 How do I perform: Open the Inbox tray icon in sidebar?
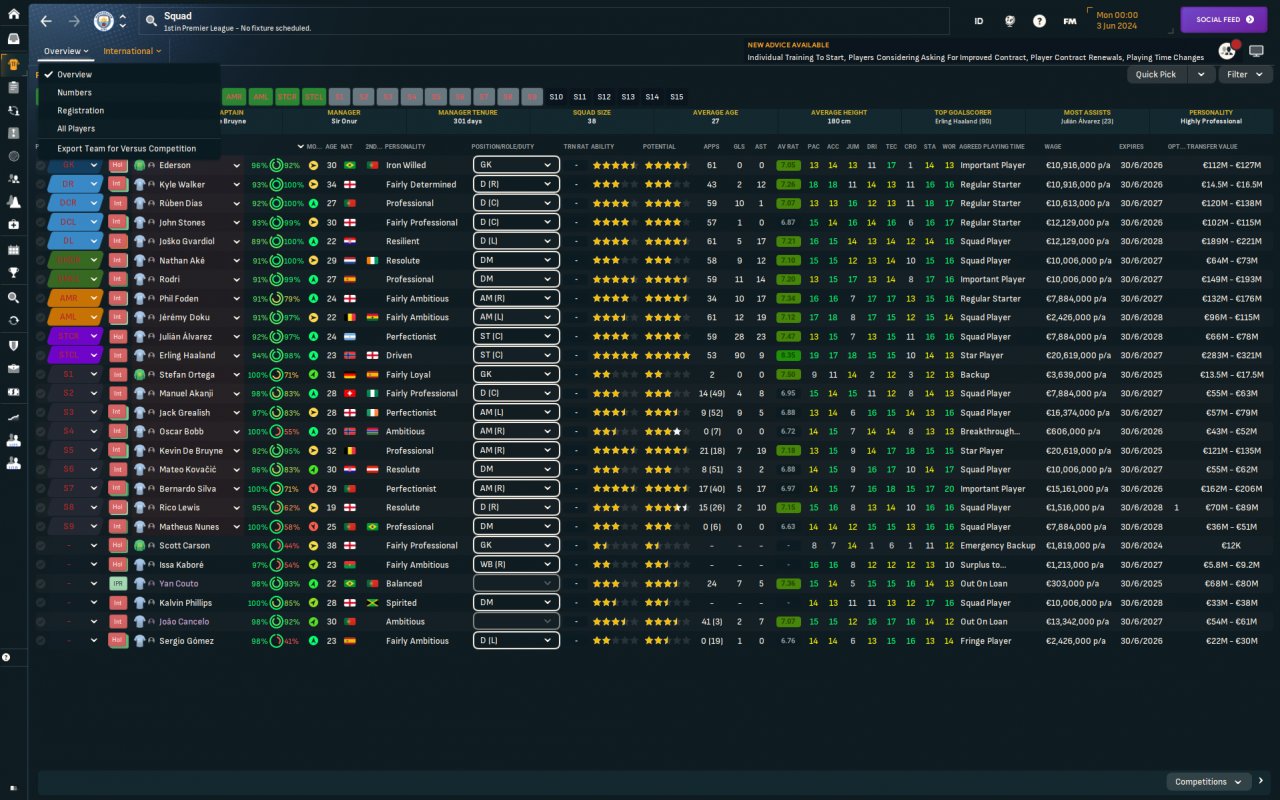[13, 39]
